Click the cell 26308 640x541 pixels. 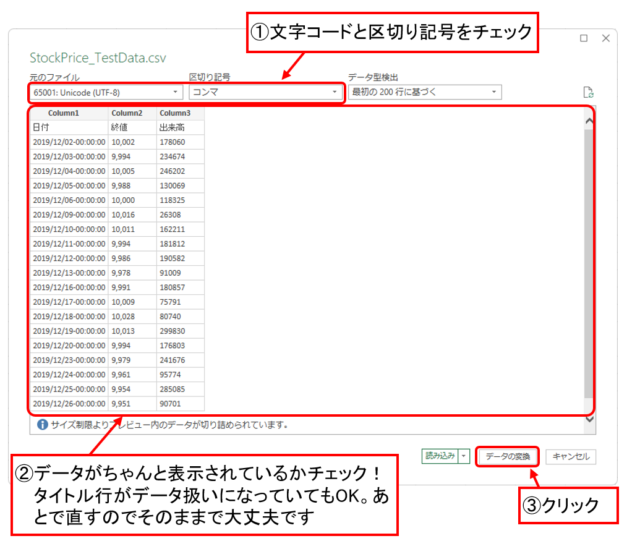click(180, 215)
